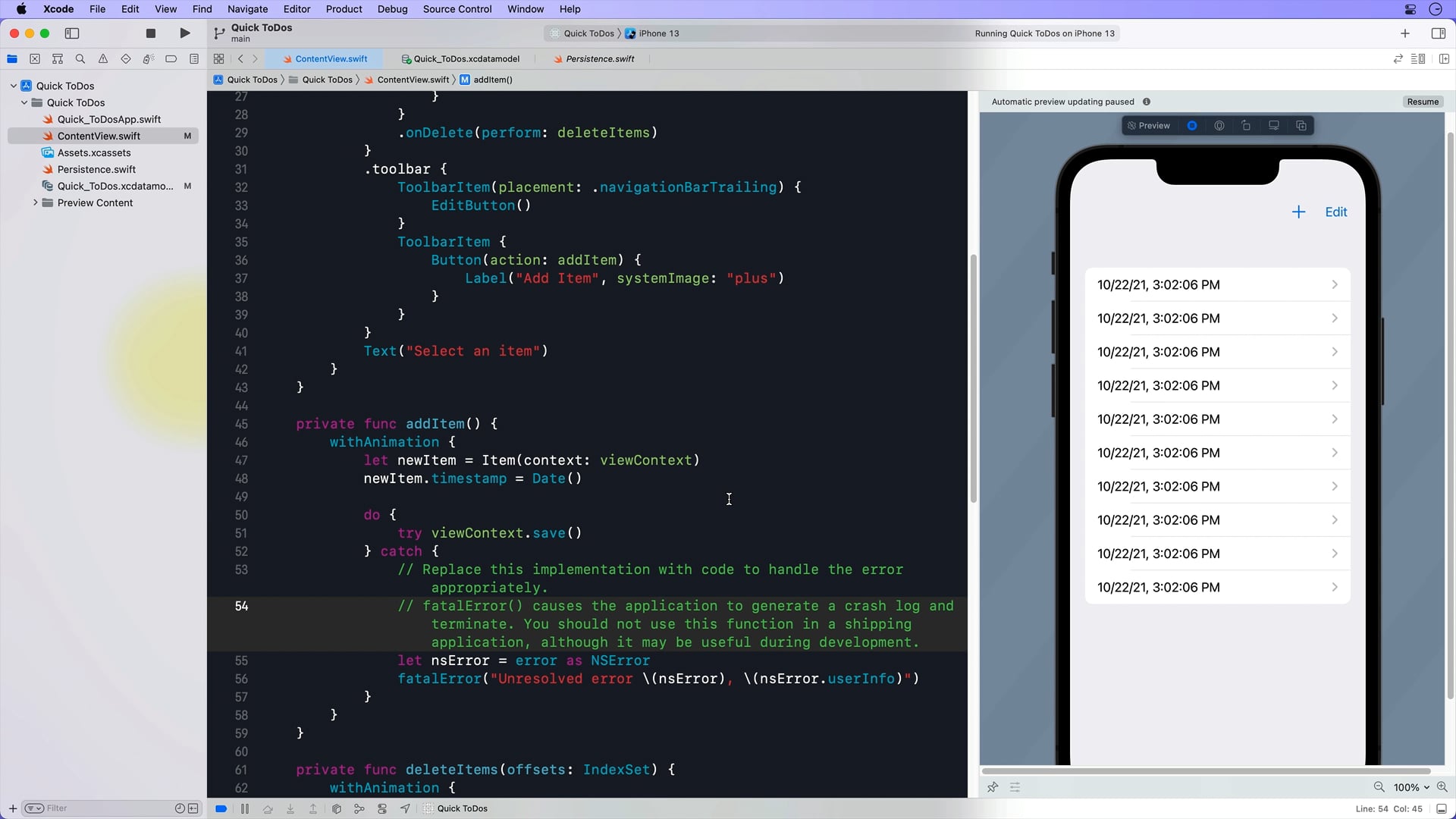Screen dimensions: 1456x819
Task: Open the main branch selector
Action: click(240, 39)
